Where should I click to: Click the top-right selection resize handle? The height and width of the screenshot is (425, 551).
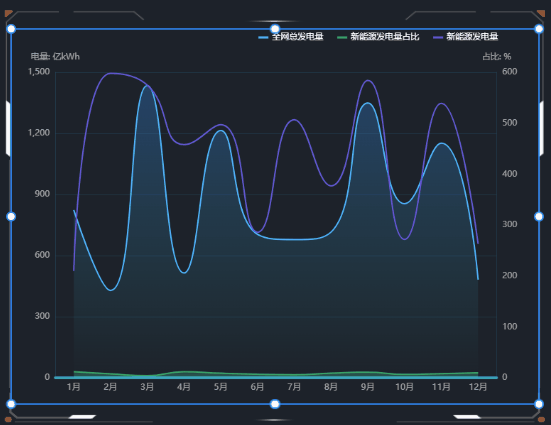click(x=539, y=29)
